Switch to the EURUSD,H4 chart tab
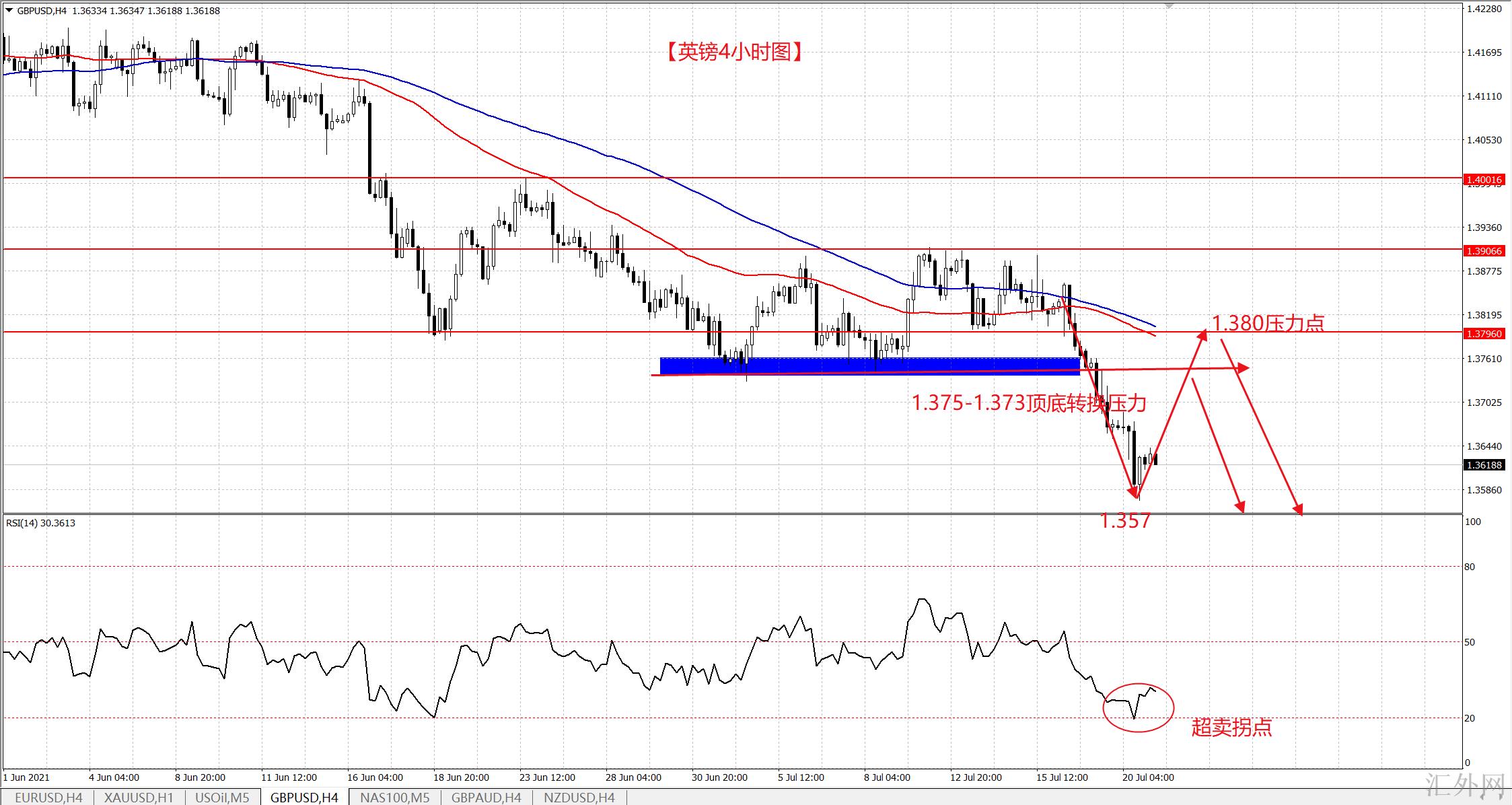1512x805 pixels. pyautogui.click(x=48, y=798)
